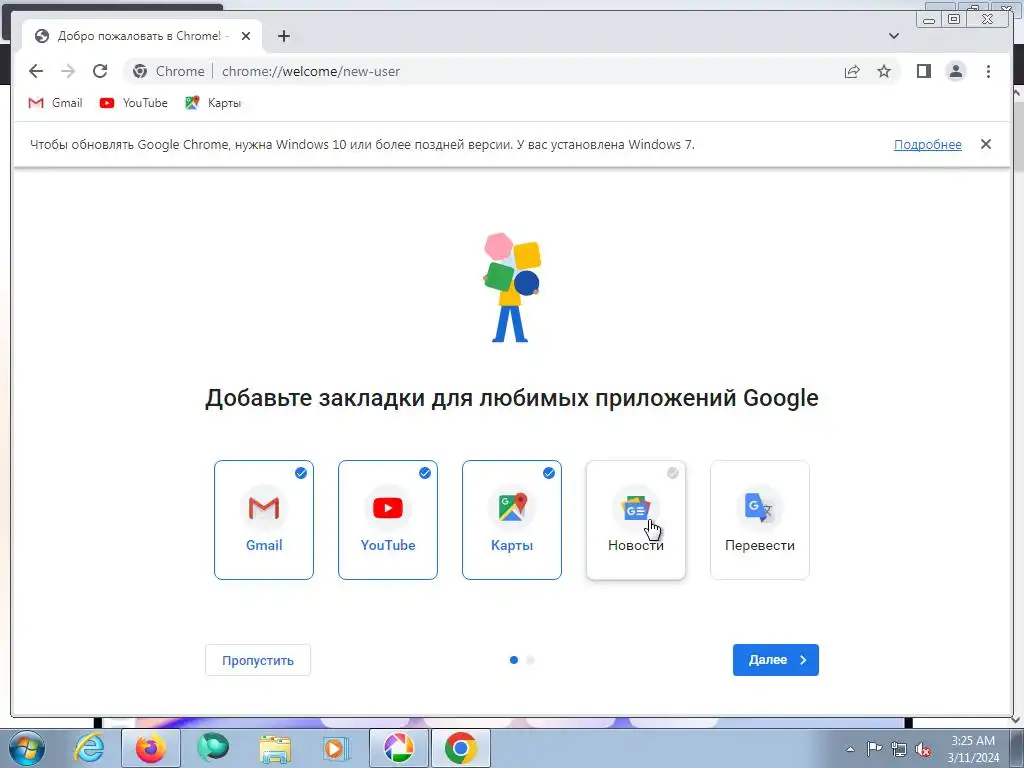Launch Internet Explorer from the taskbar
Screen dimensions: 1024x768
click(89, 748)
